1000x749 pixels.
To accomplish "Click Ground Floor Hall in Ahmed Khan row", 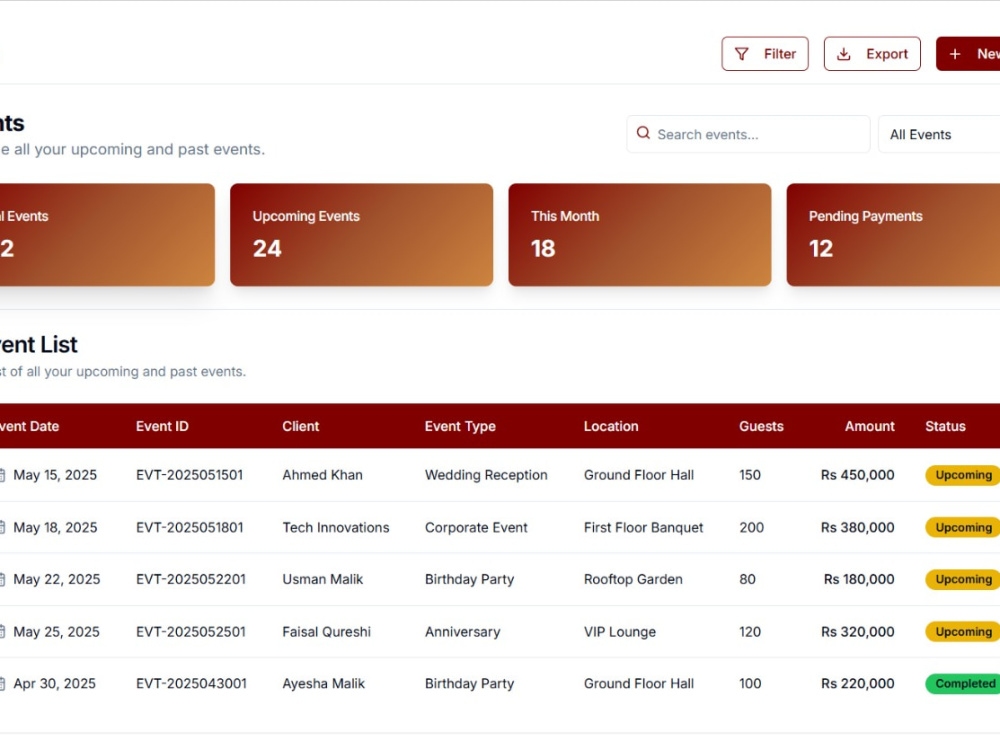I will pyautogui.click(x=638, y=475).
